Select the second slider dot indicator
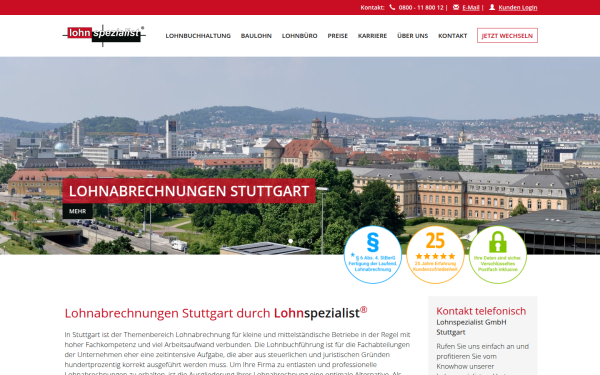Image resolution: width=600 pixels, height=375 pixels. 300,241
